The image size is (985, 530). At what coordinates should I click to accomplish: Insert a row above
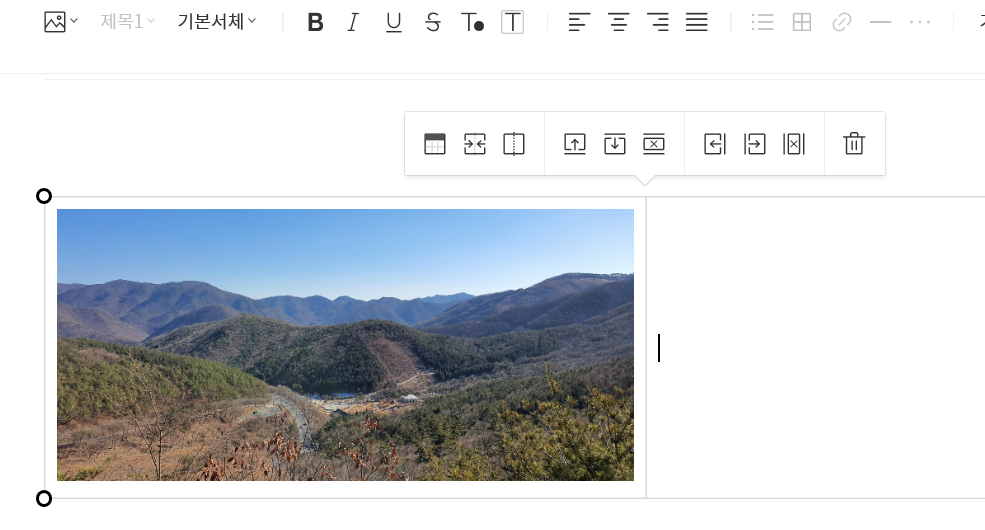tap(575, 144)
